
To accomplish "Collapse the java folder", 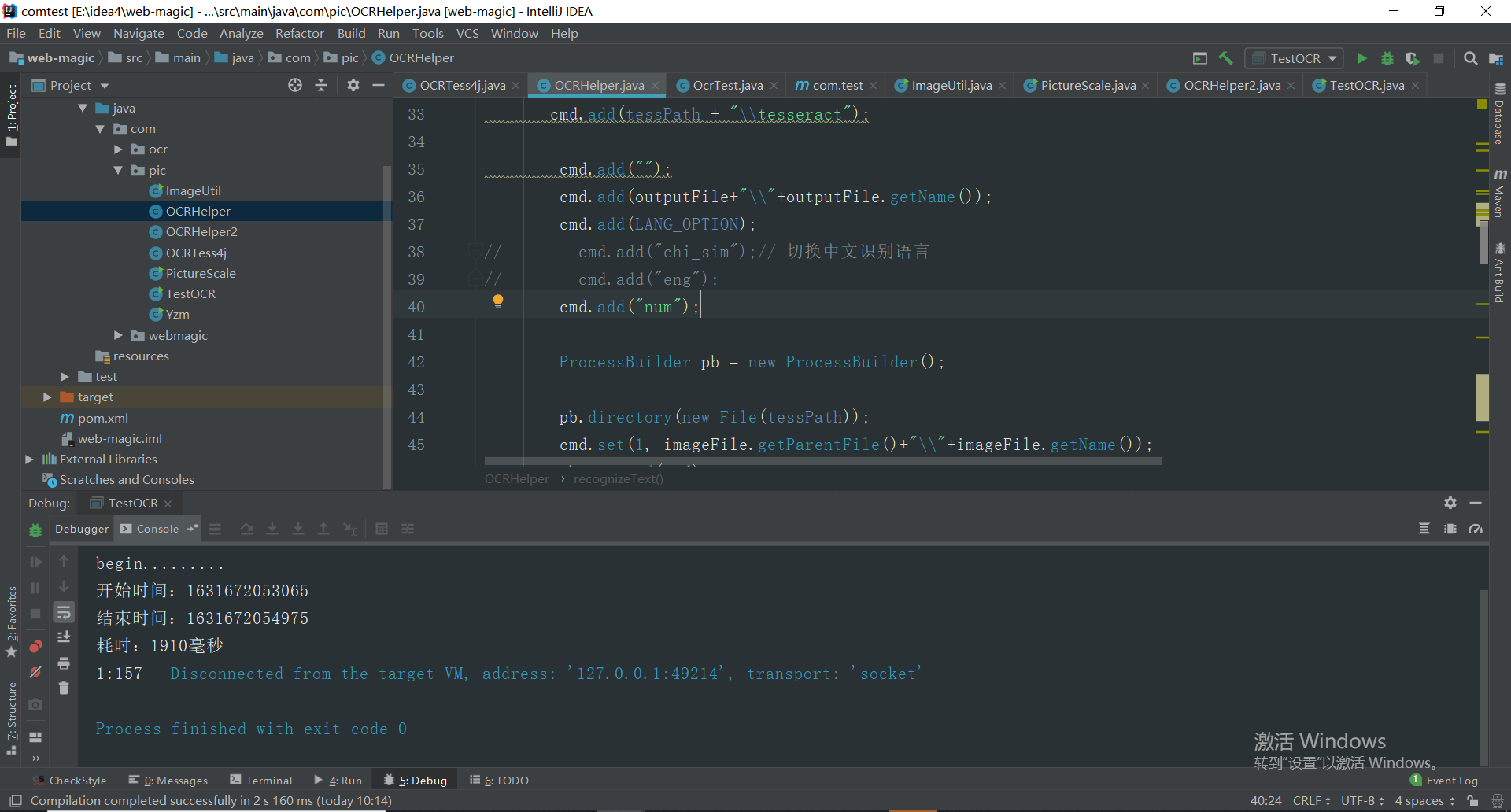I will click(x=83, y=109).
